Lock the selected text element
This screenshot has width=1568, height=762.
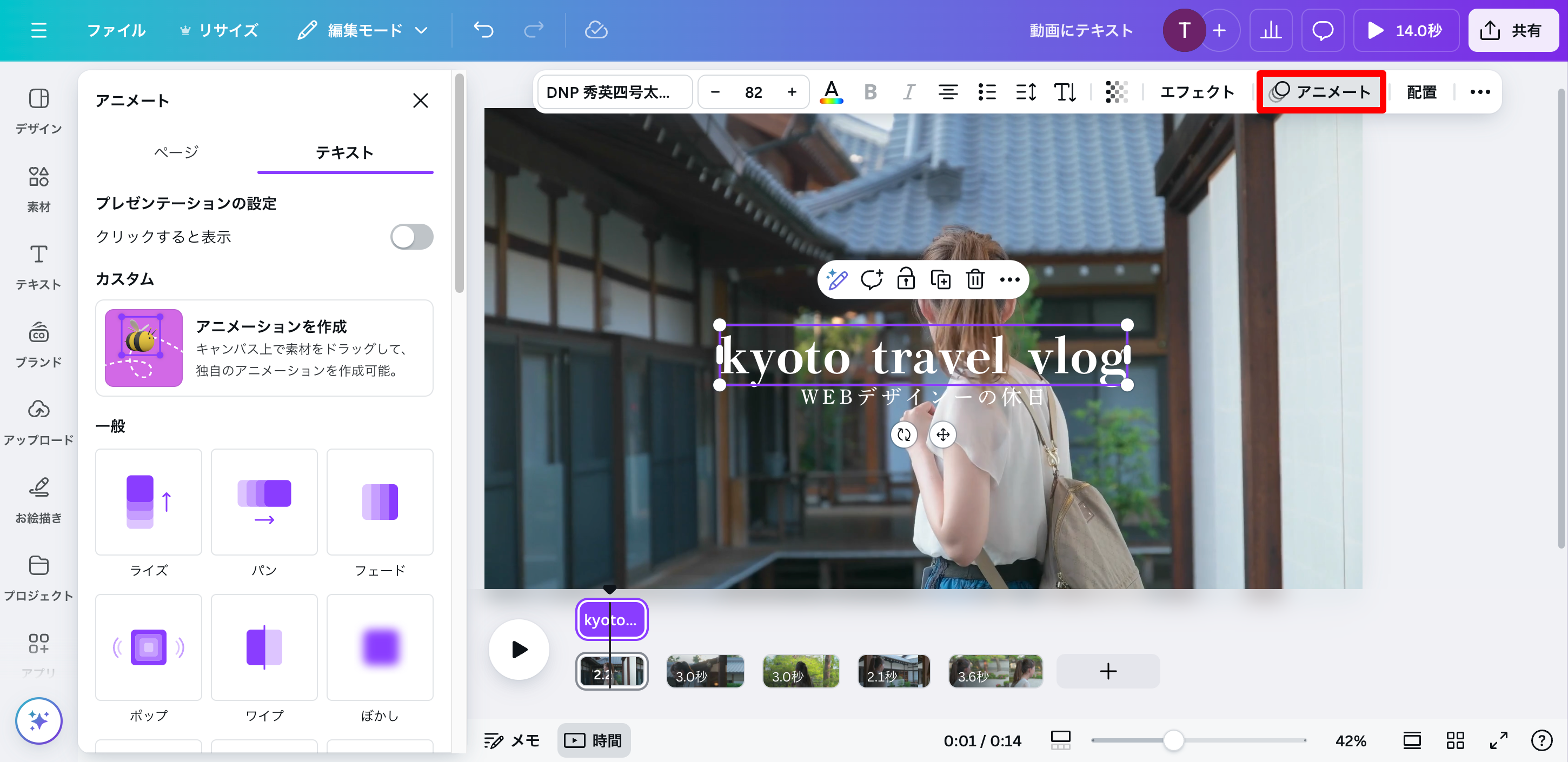click(906, 280)
